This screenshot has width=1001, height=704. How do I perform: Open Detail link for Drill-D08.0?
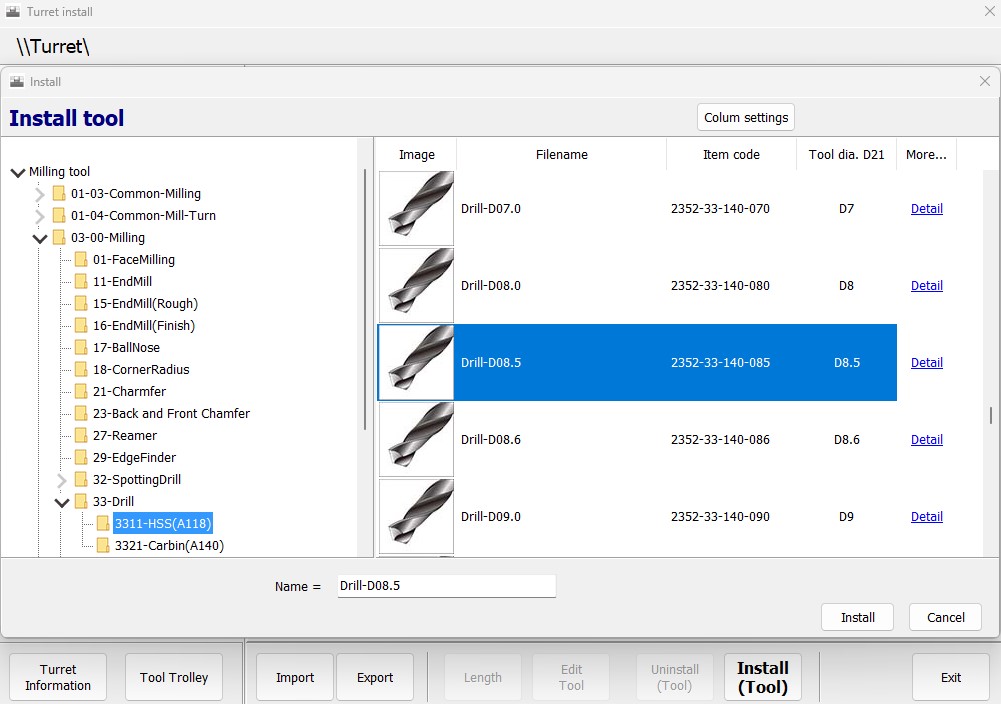point(926,286)
